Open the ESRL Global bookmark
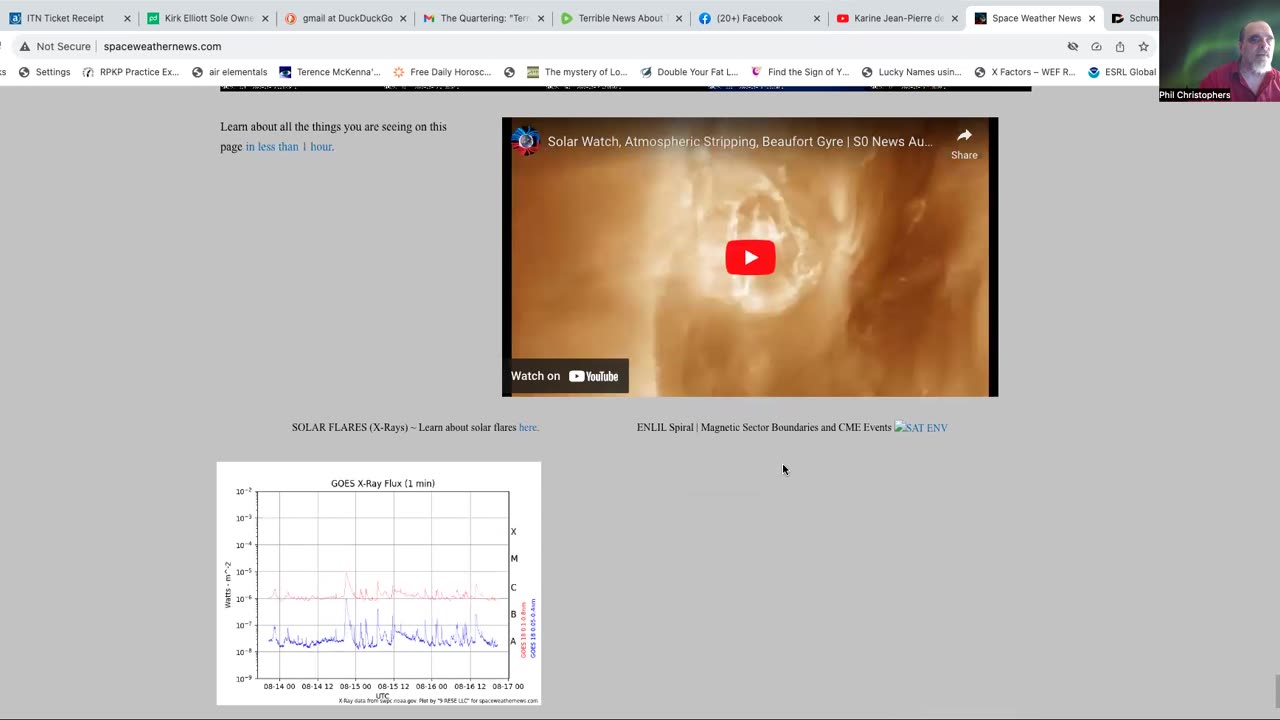The image size is (1280, 720). tap(1122, 72)
